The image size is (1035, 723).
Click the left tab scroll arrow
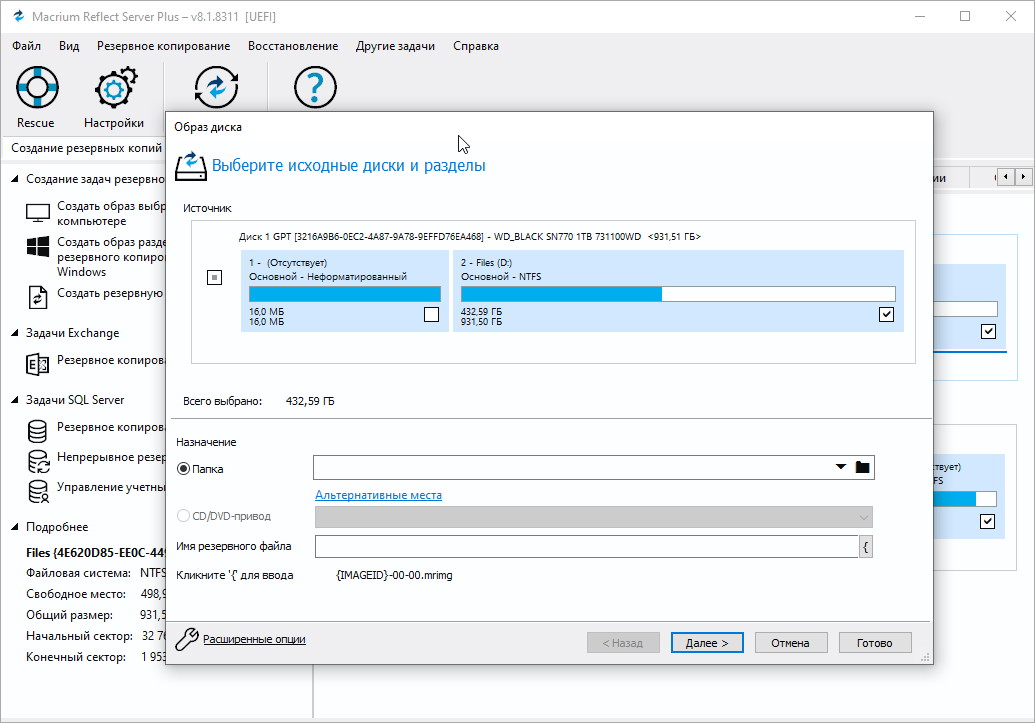(1005, 177)
